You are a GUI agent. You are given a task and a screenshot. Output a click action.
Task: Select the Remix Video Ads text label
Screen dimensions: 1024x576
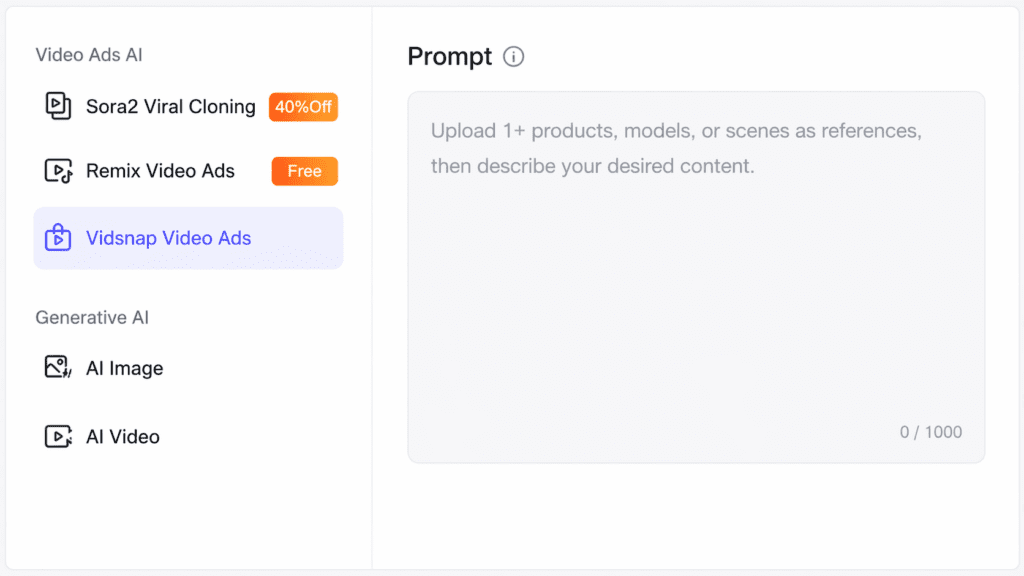pyautogui.click(x=160, y=171)
